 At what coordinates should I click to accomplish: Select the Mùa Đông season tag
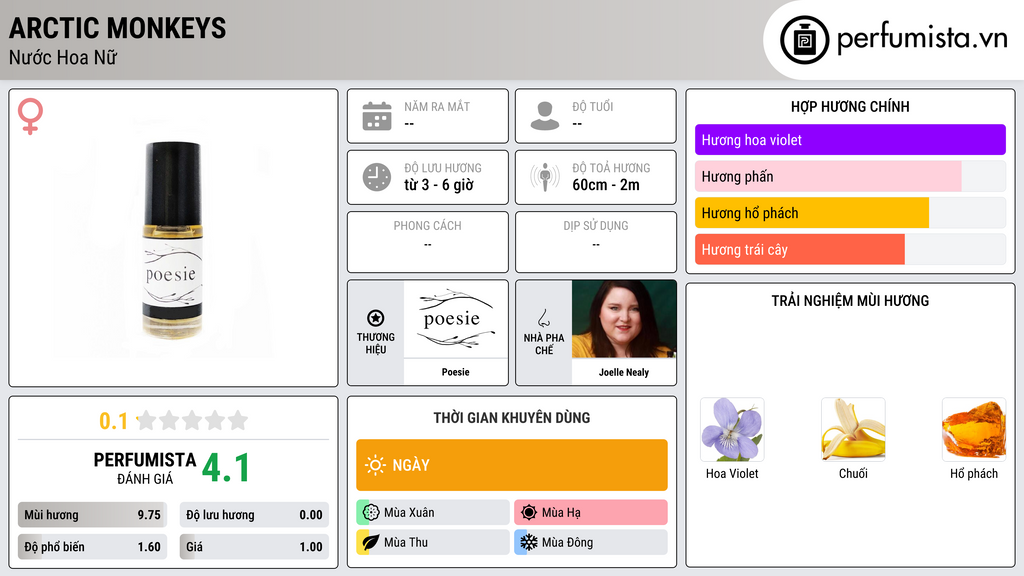(x=591, y=542)
